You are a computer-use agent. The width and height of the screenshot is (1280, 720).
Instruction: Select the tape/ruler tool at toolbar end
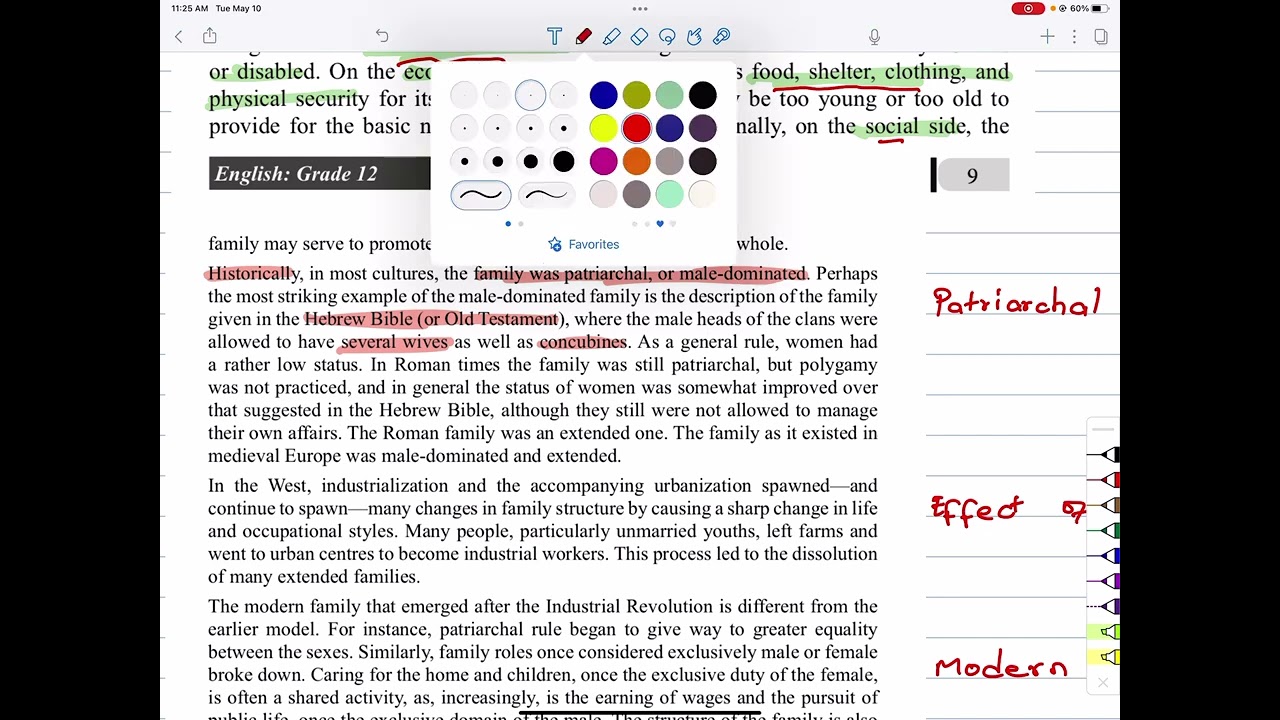click(722, 37)
